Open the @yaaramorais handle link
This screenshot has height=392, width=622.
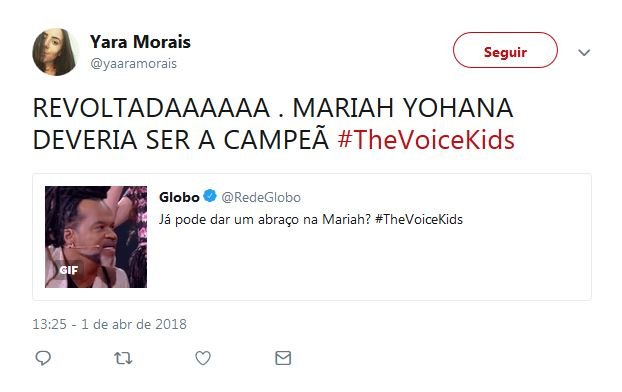133,63
